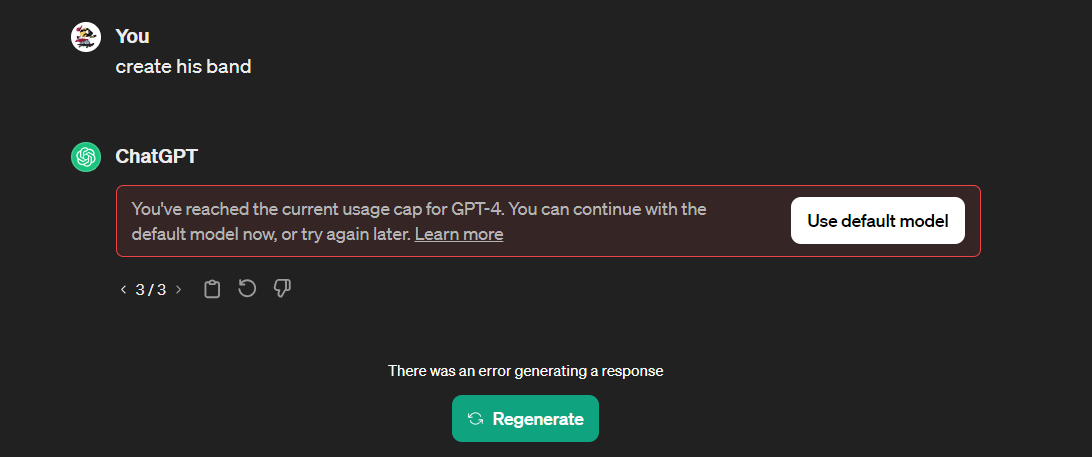Open the Learn more link
This screenshot has width=1092, height=457.
click(x=459, y=234)
